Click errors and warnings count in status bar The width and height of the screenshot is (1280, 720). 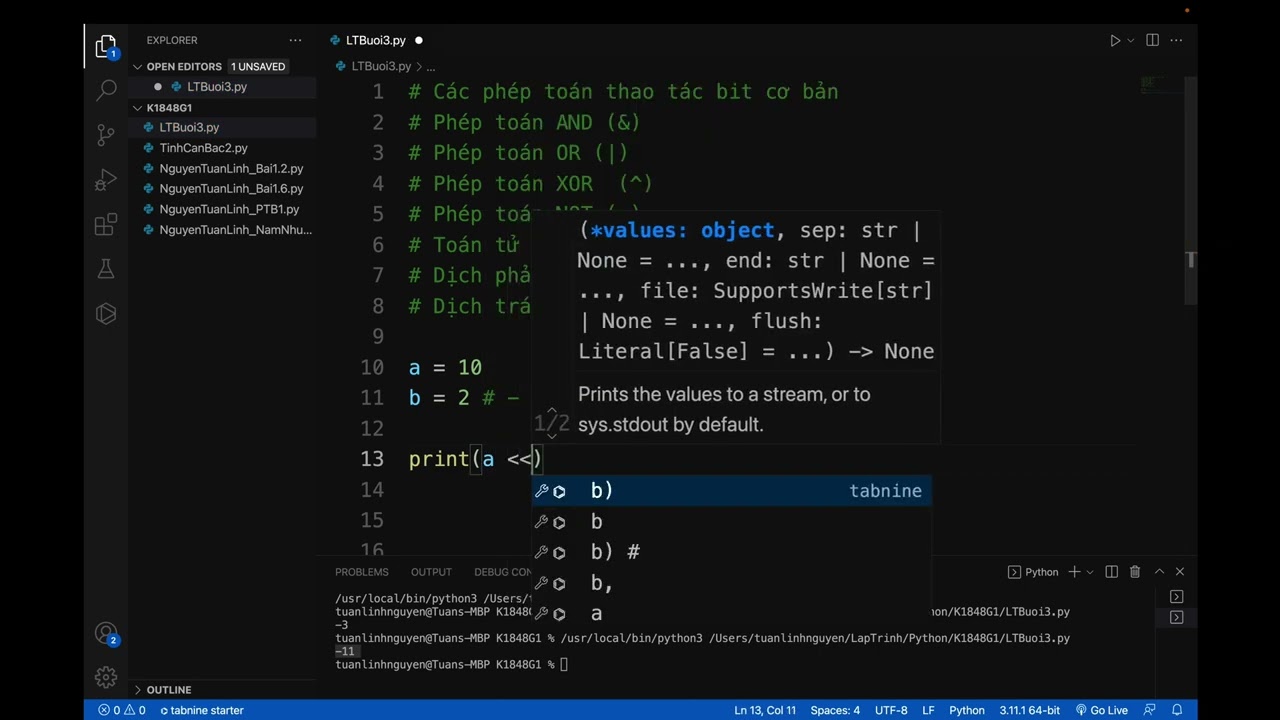[x=122, y=710]
